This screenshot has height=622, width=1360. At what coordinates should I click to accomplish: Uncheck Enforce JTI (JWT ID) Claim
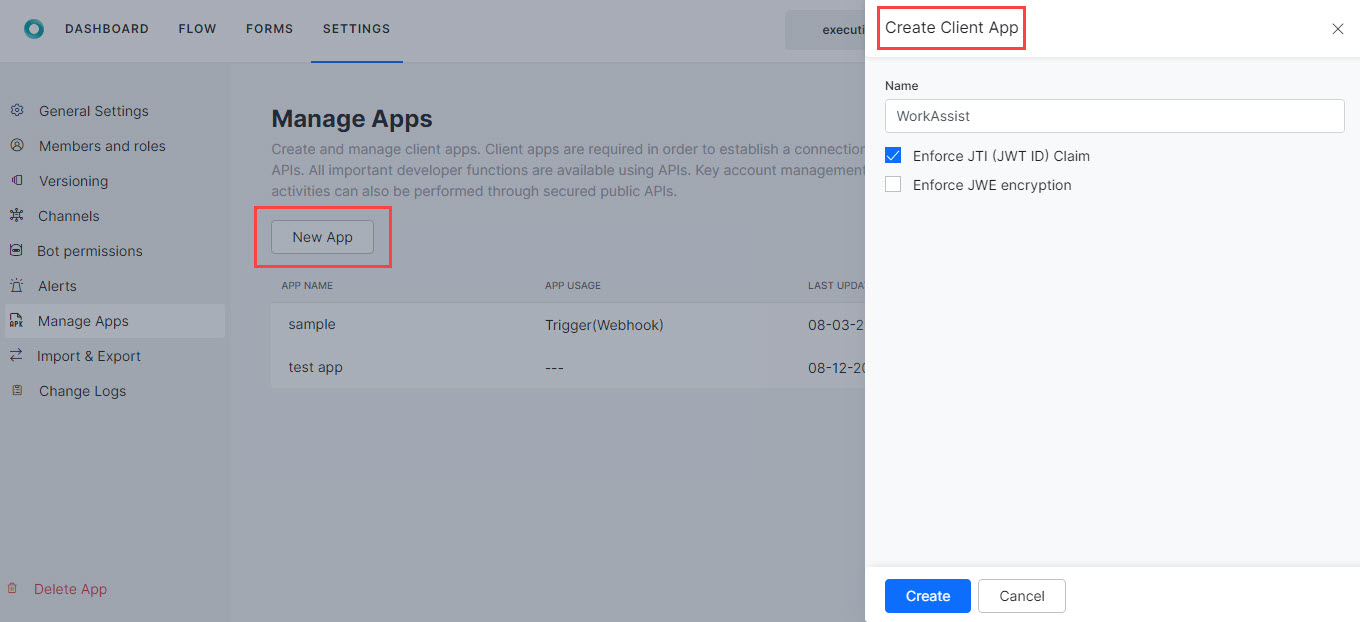892,155
